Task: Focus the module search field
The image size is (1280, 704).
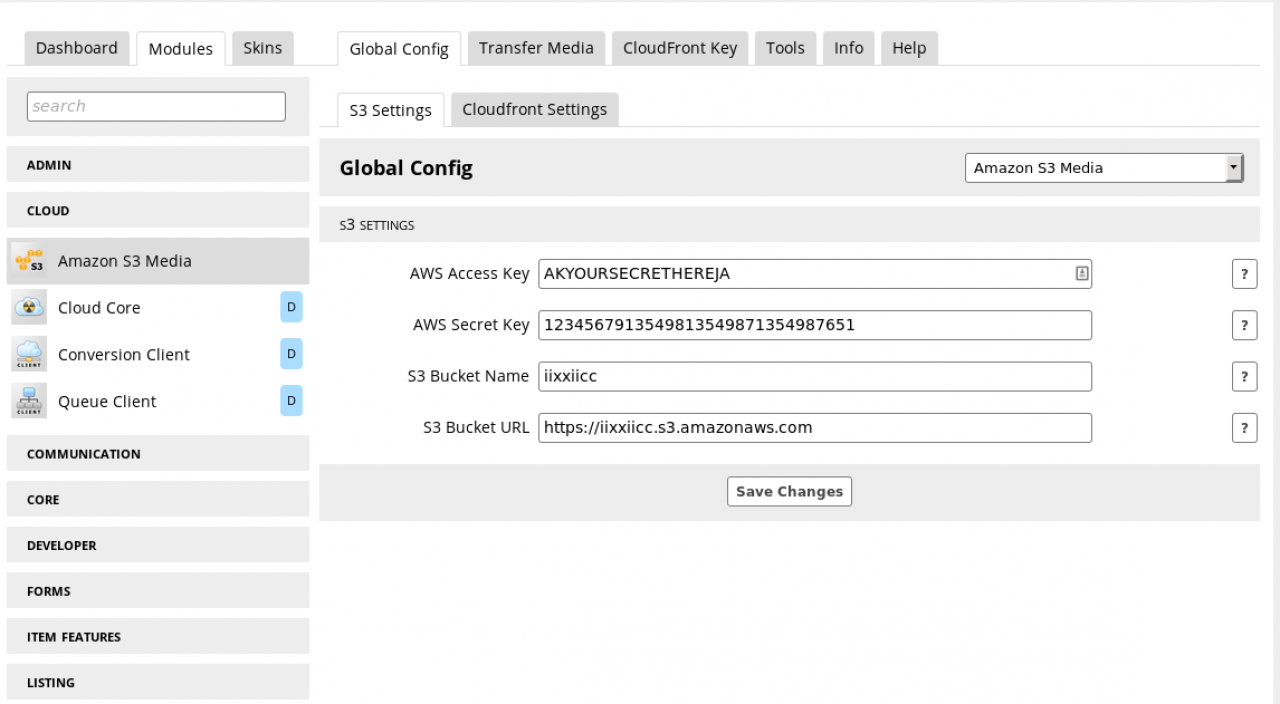Action: [156, 106]
